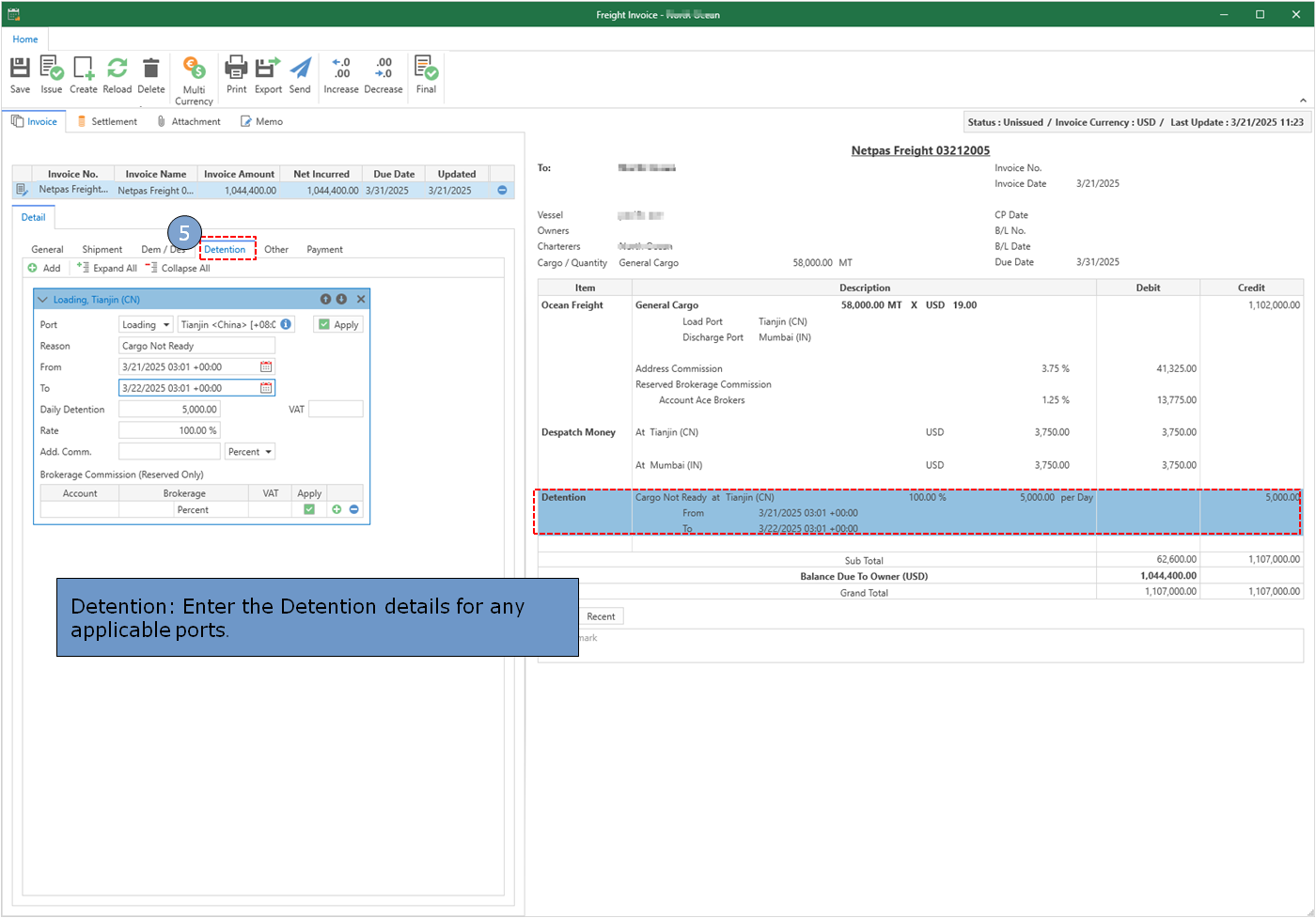Switch to the Settlement tab

coord(107,121)
